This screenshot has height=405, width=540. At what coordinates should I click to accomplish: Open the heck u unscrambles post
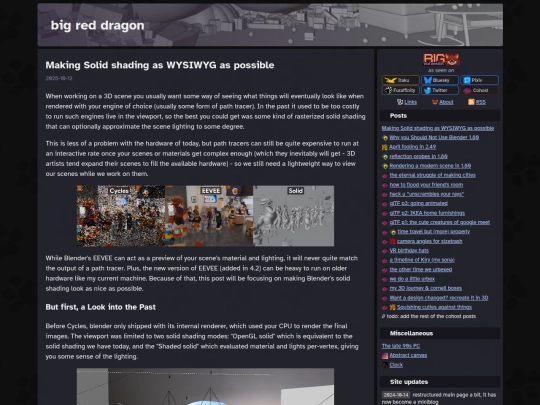[x=426, y=194]
